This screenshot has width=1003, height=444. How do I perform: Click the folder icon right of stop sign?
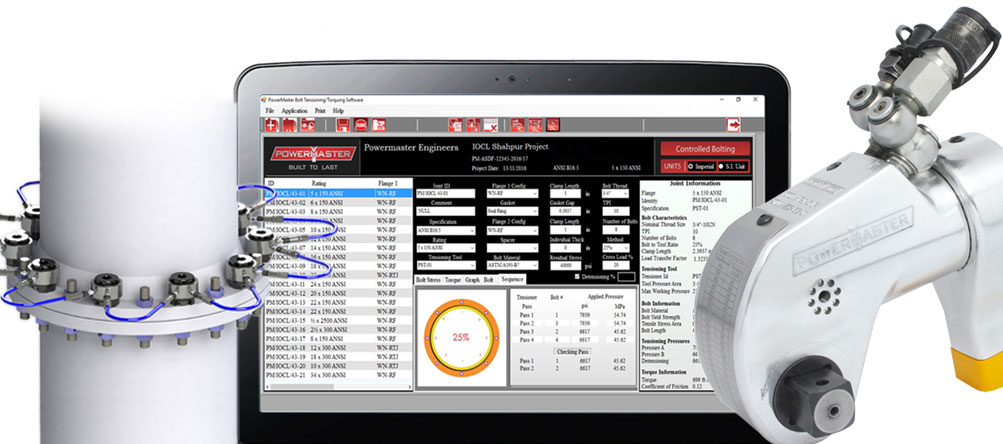coord(379,125)
